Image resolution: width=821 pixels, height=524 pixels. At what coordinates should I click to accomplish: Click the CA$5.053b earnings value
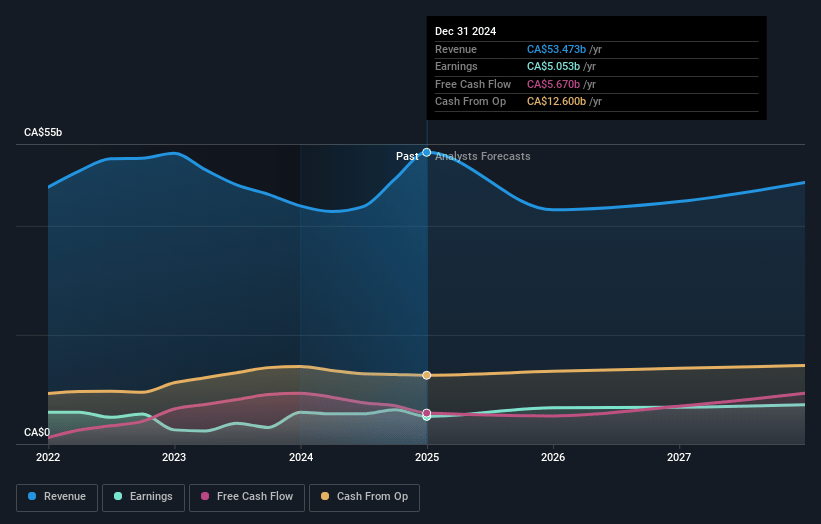point(553,66)
